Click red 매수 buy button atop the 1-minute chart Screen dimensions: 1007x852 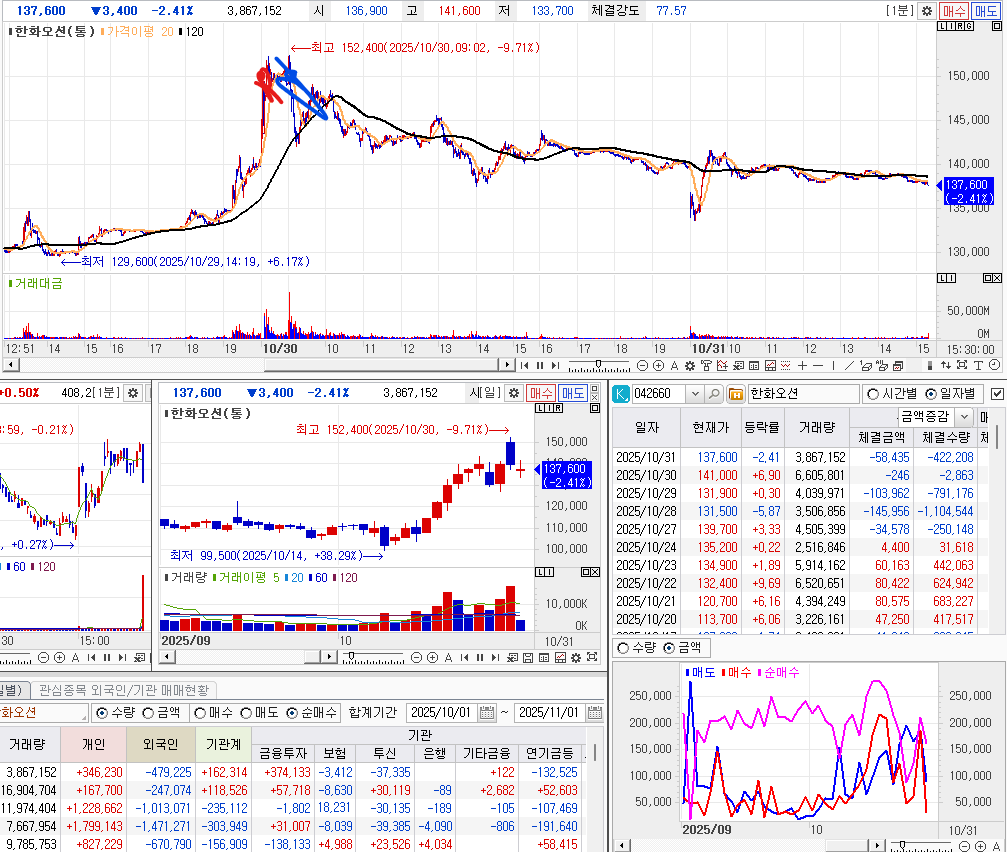tap(954, 11)
